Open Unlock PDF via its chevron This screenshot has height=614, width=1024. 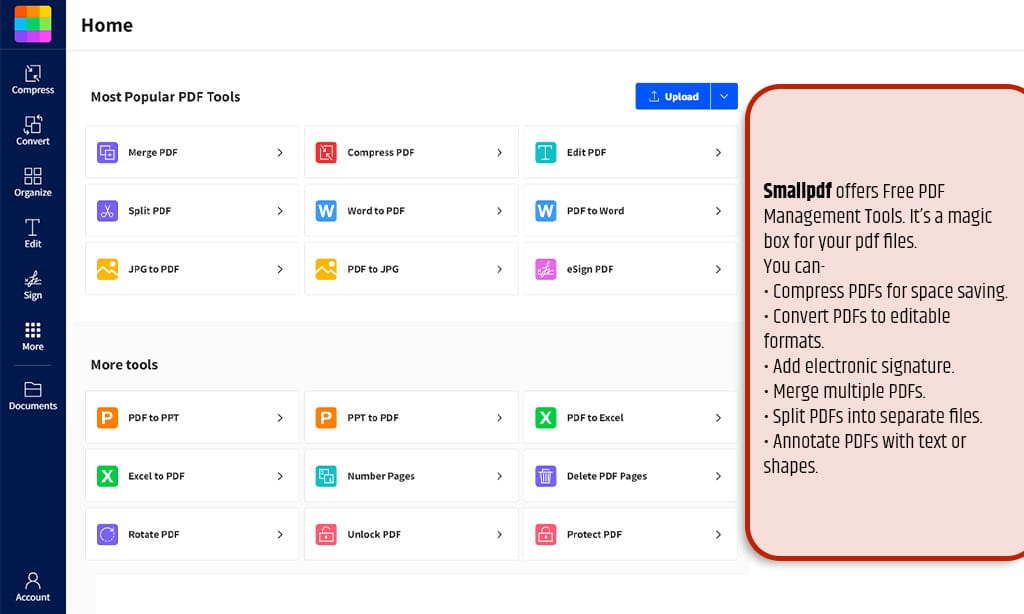click(x=500, y=534)
